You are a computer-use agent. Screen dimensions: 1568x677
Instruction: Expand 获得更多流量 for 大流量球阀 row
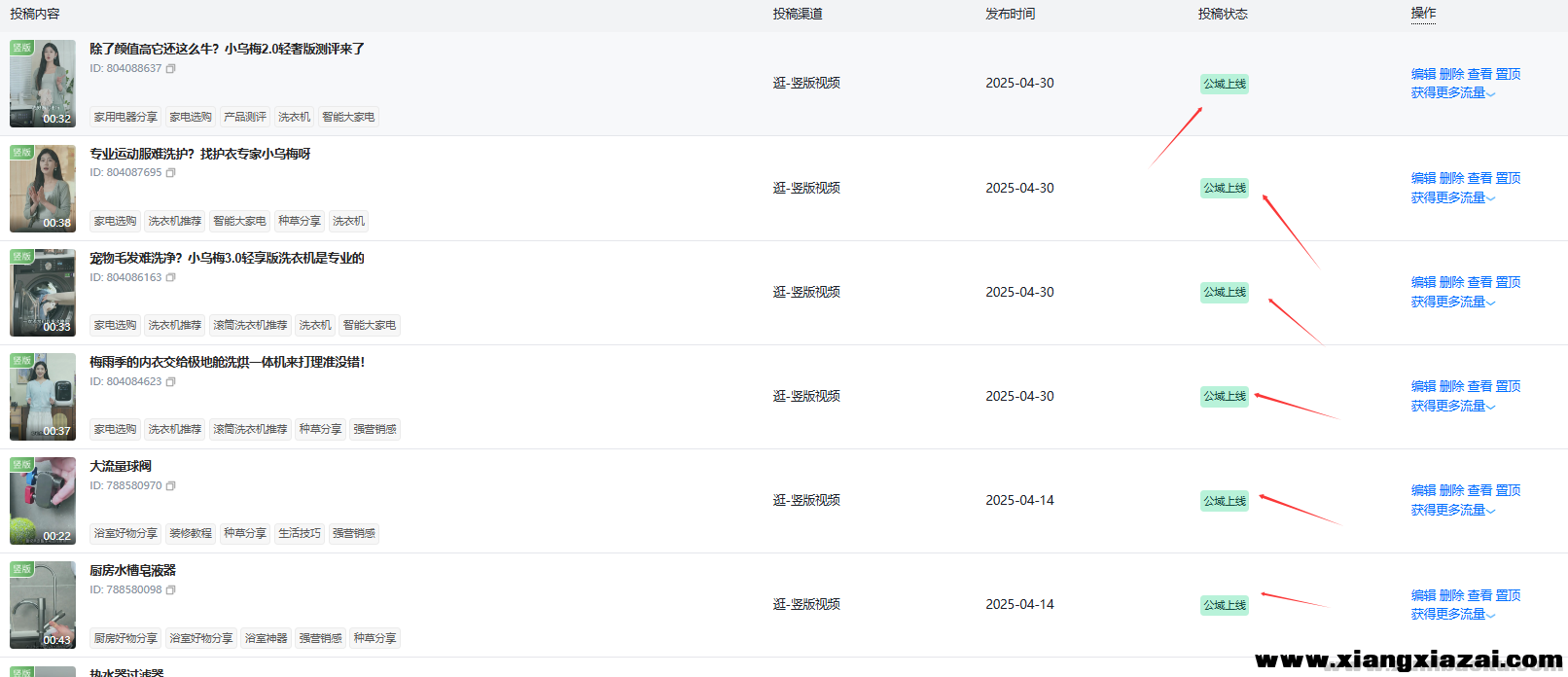[x=1453, y=511]
